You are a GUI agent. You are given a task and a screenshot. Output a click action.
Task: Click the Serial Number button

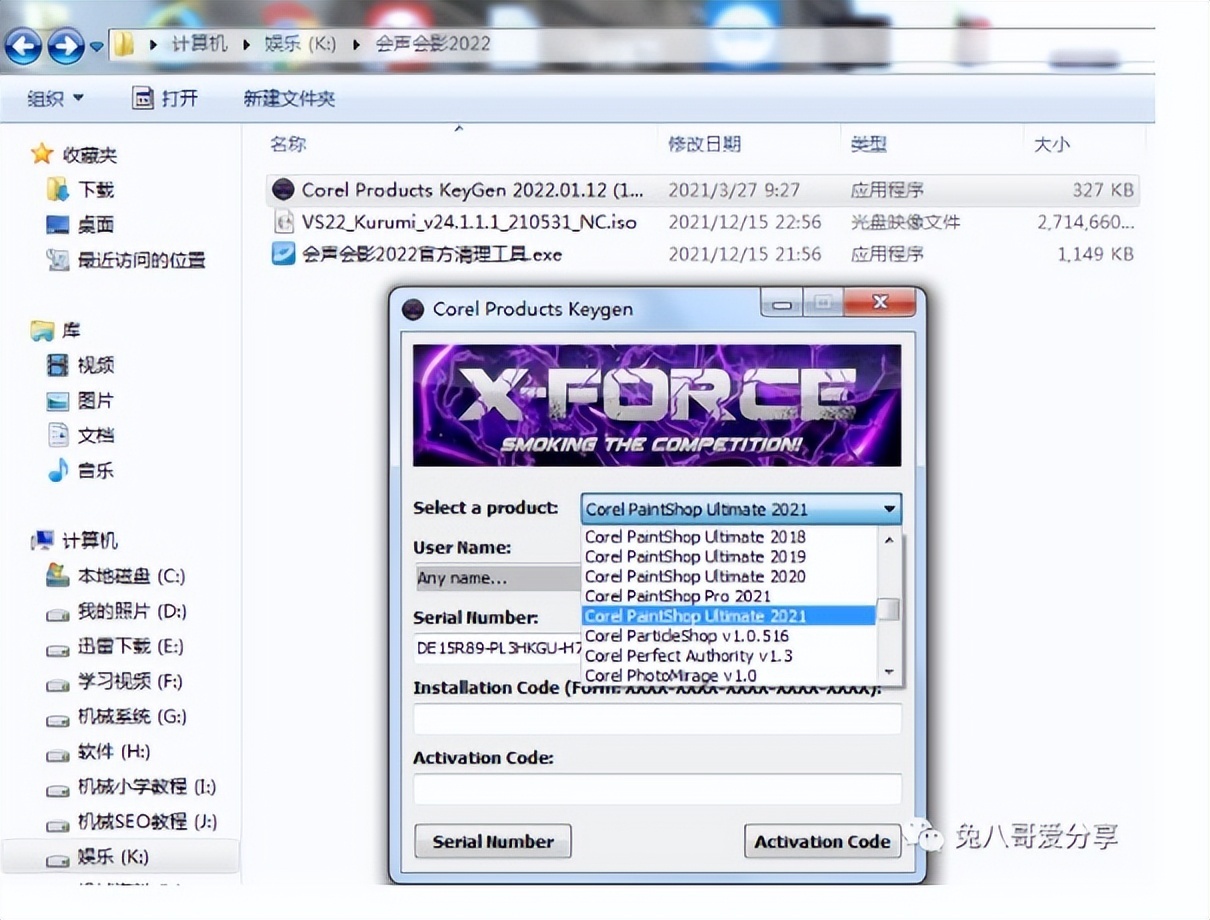(492, 841)
